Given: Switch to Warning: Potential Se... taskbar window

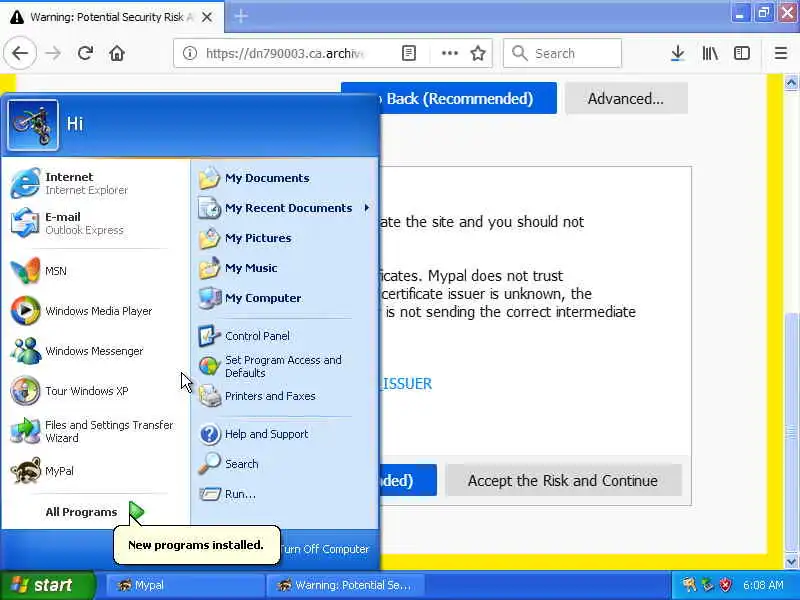Looking at the screenshot, I should coord(346,585).
